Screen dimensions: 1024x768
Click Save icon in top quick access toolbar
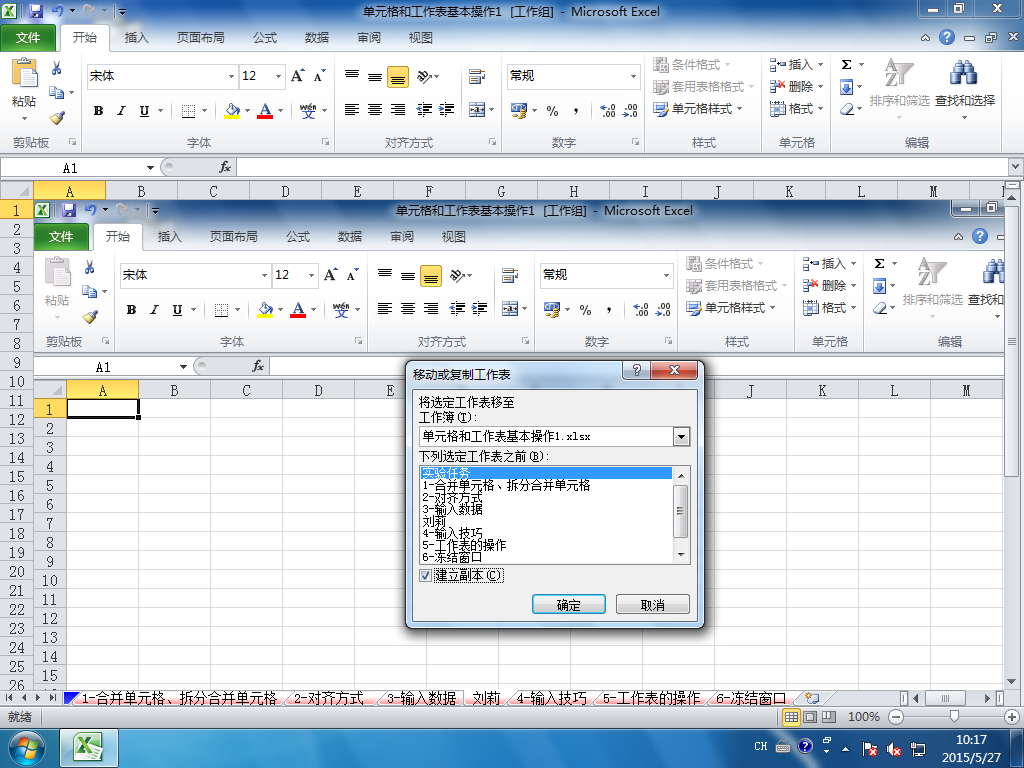coord(35,11)
